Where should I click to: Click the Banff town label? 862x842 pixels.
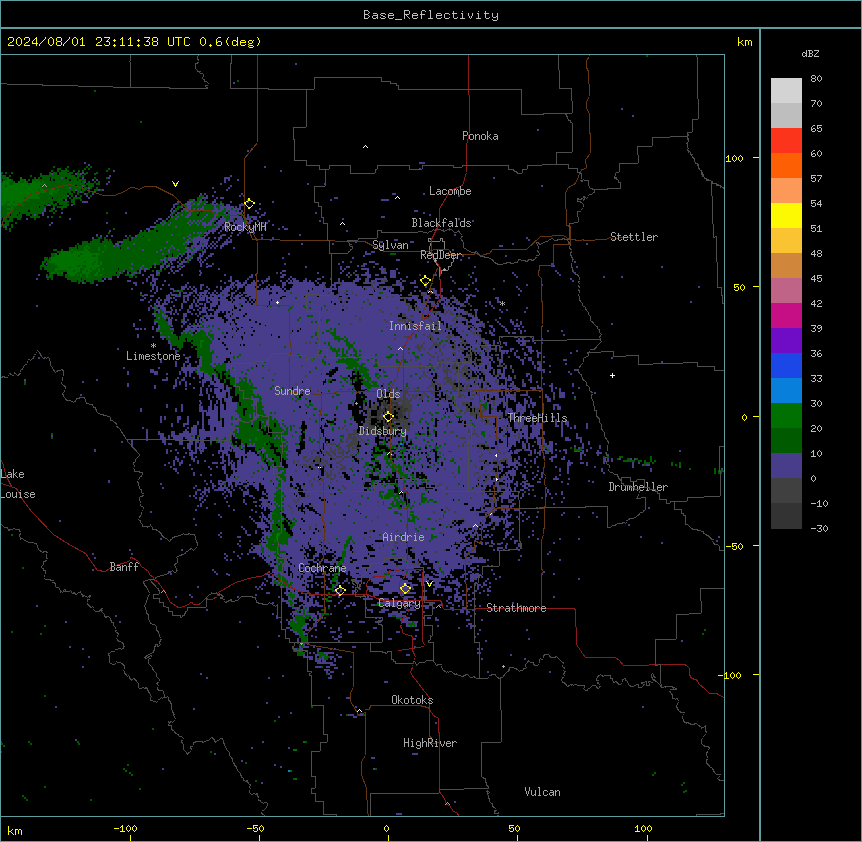click(x=124, y=567)
